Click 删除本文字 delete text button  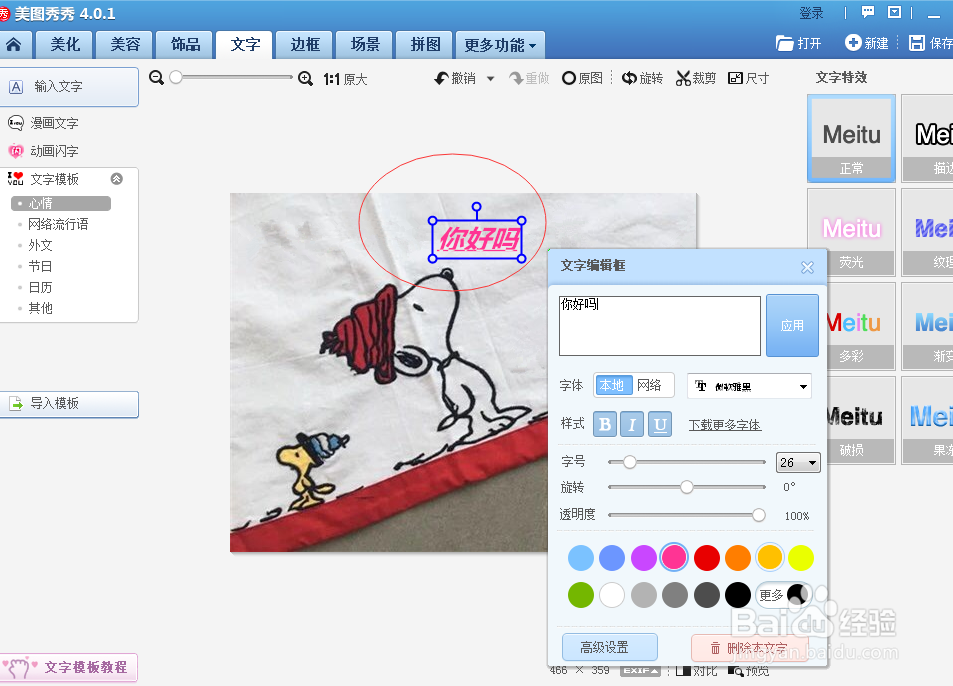coord(749,648)
